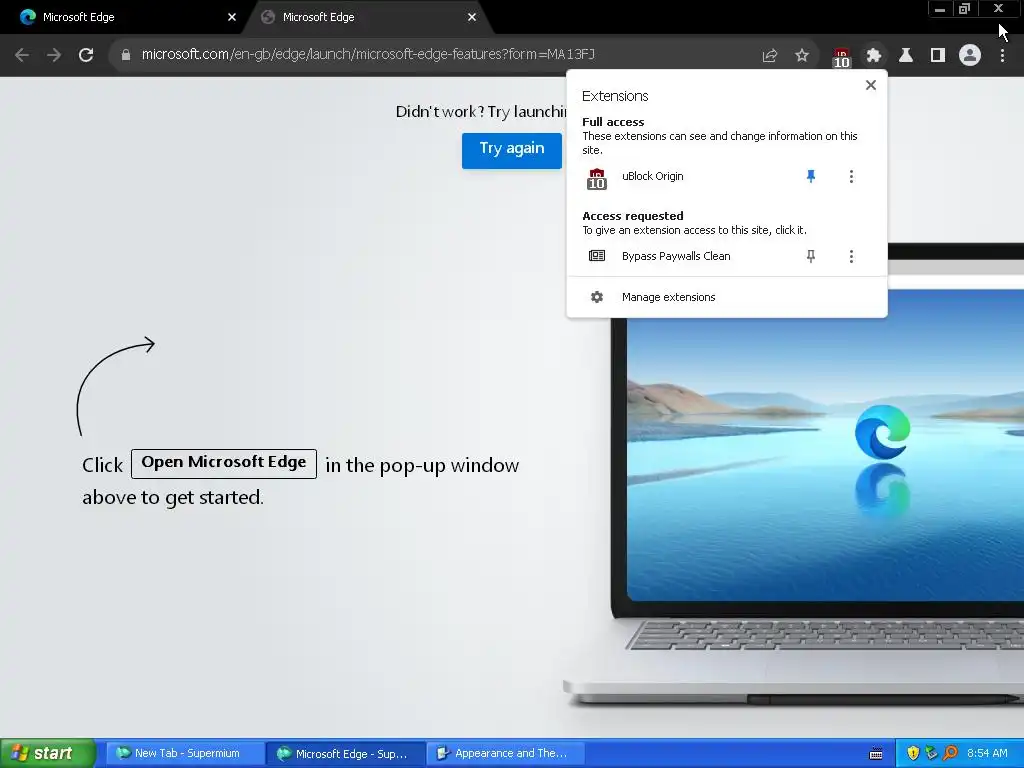Close the second Microsoft Edge tab
The image size is (1024, 768).
coord(472,18)
